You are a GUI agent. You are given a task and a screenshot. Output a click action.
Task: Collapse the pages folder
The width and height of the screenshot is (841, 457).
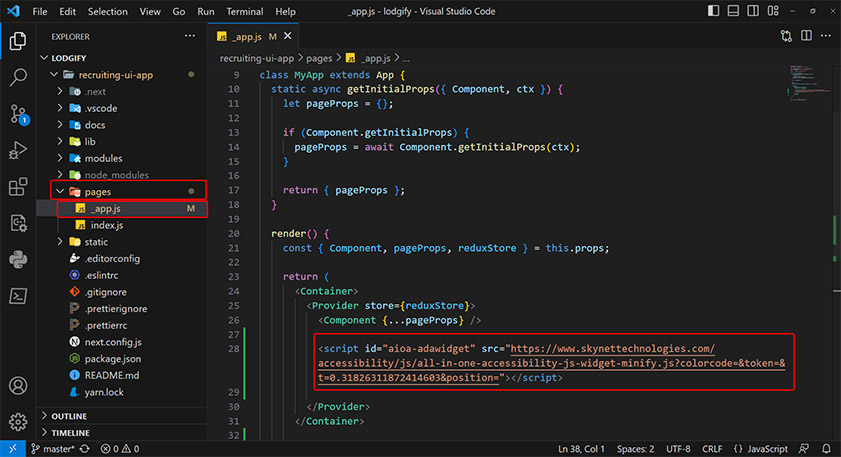[x=60, y=191]
